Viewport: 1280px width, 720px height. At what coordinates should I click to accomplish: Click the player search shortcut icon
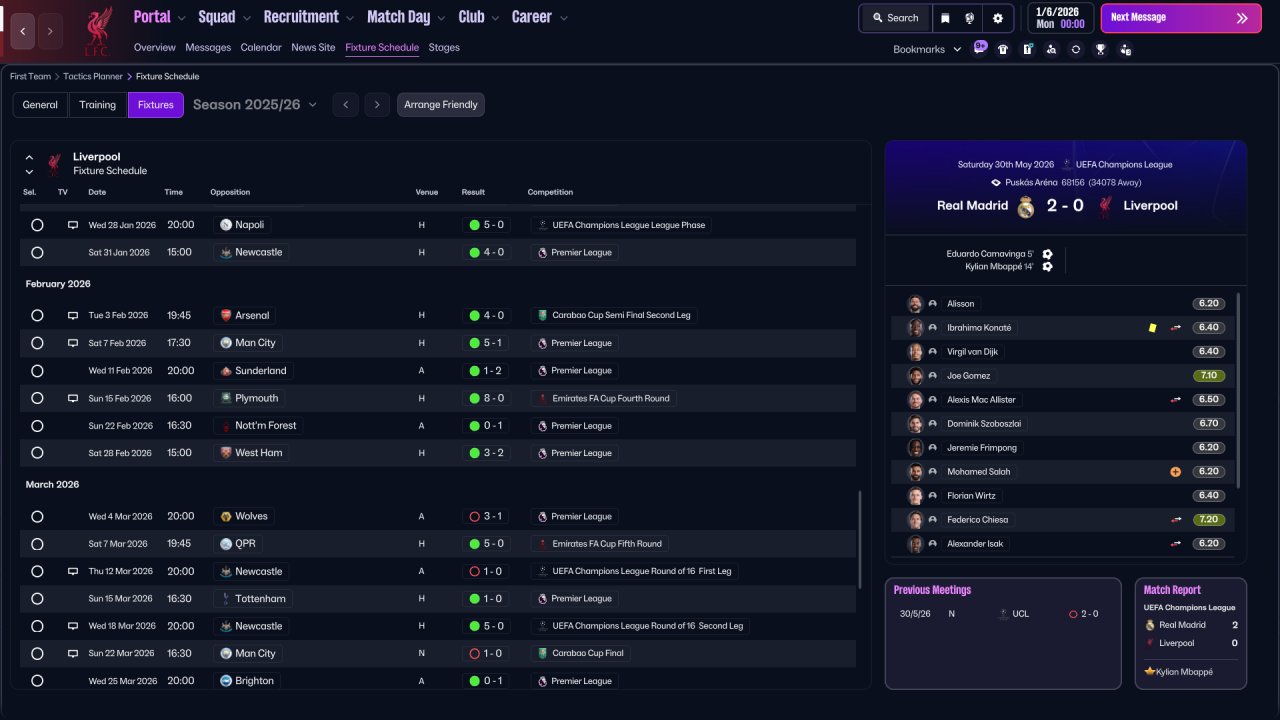point(1051,49)
